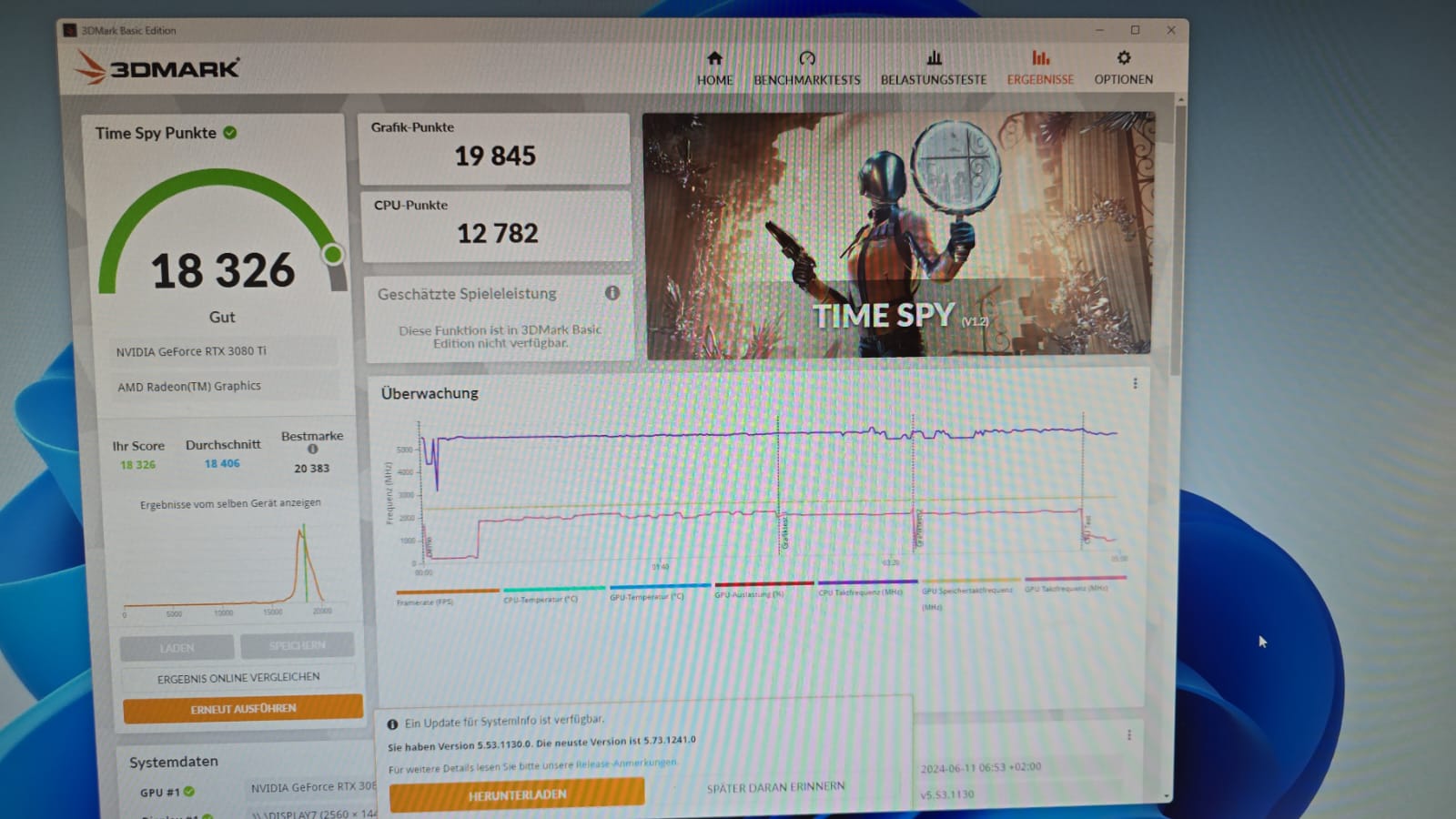Click the Gut rating label
1456x819 pixels.
(x=222, y=317)
